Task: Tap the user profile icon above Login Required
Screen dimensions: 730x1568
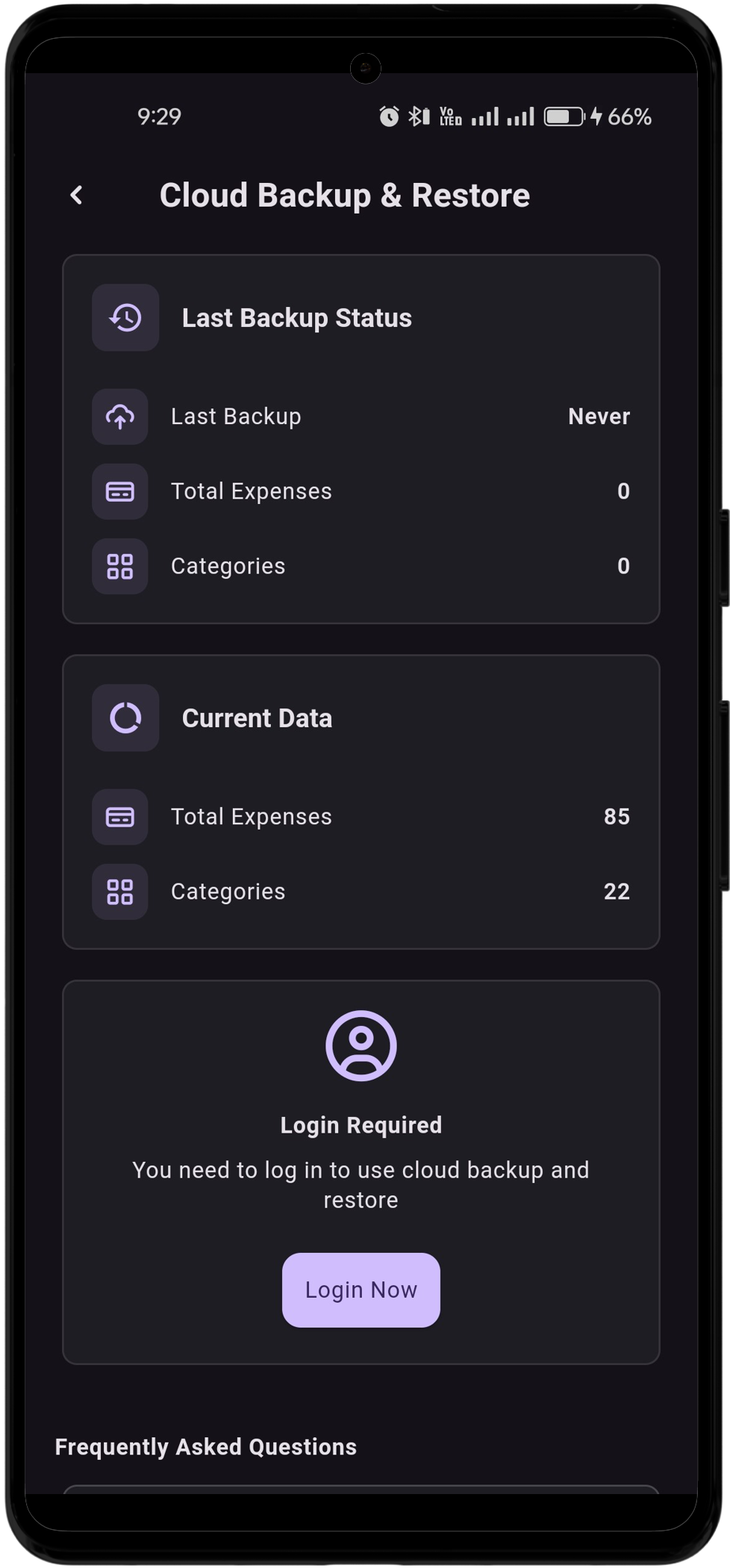Action: (x=361, y=1045)
